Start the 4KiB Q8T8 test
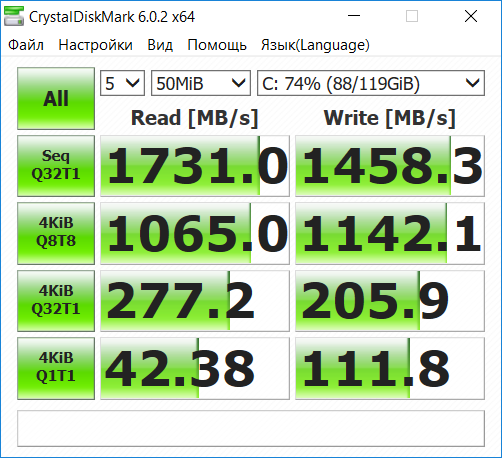 [56, 233]
